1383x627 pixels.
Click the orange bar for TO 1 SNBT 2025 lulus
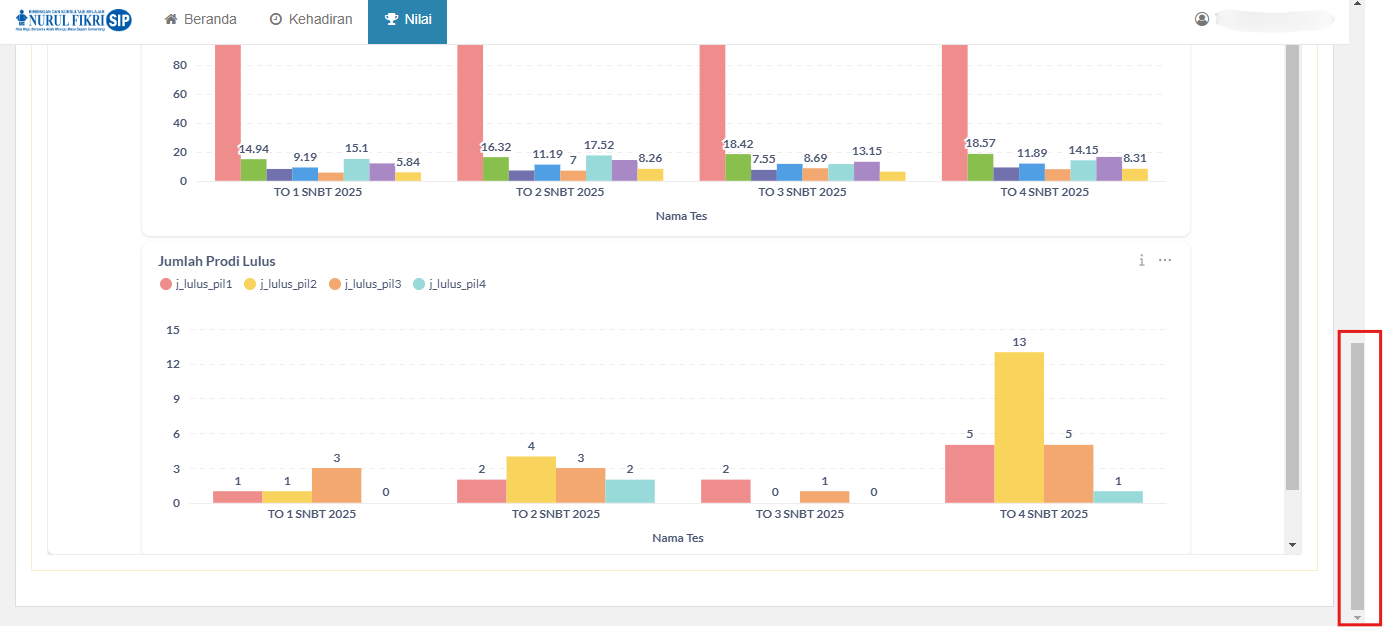[x=336, y=486]
